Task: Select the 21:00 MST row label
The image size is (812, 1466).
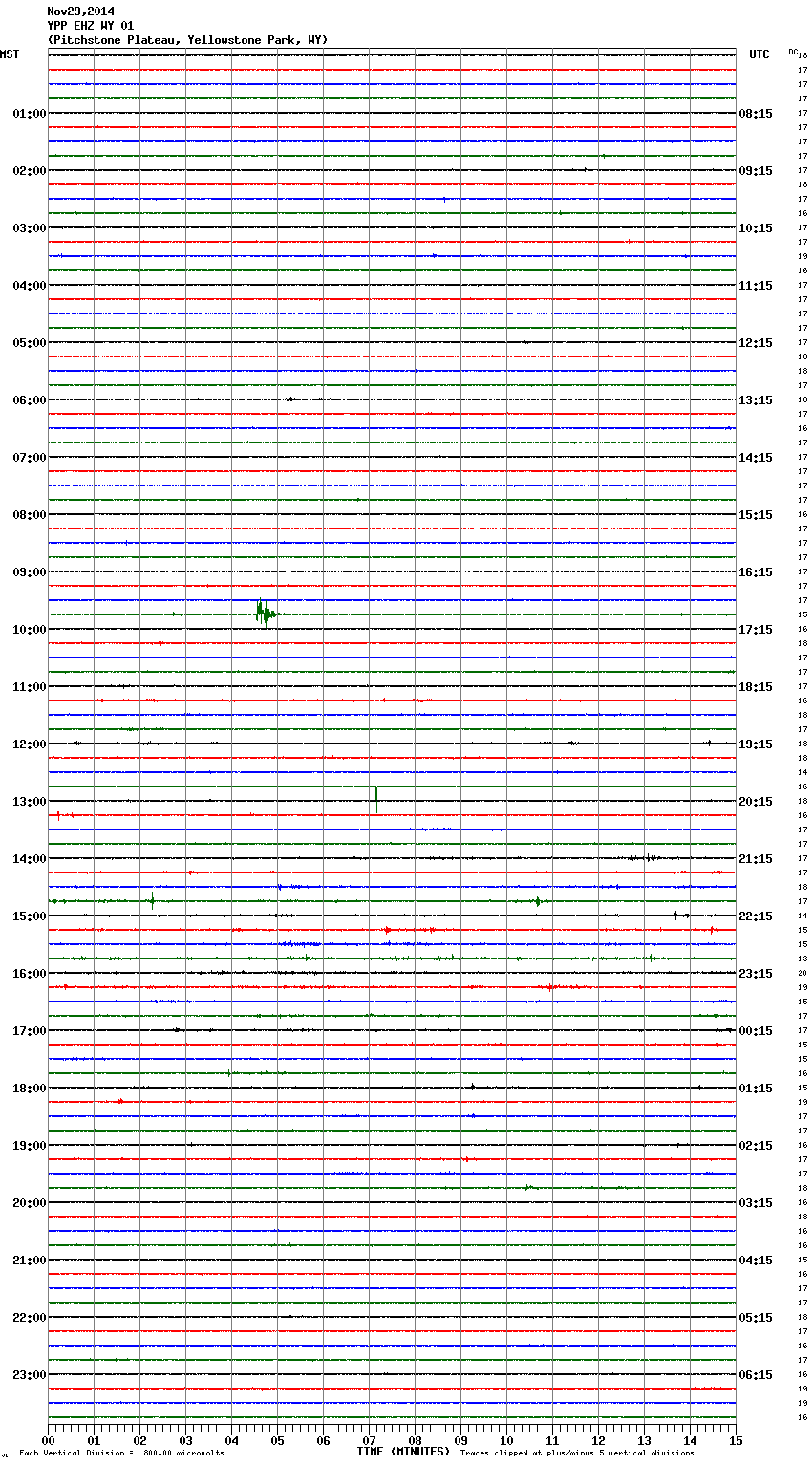Action: [x=30, y=1261]
